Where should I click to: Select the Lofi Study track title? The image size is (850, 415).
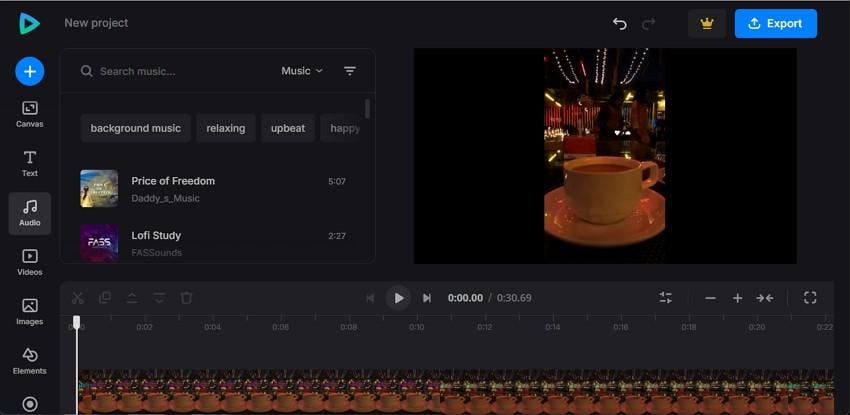point(156,236)
